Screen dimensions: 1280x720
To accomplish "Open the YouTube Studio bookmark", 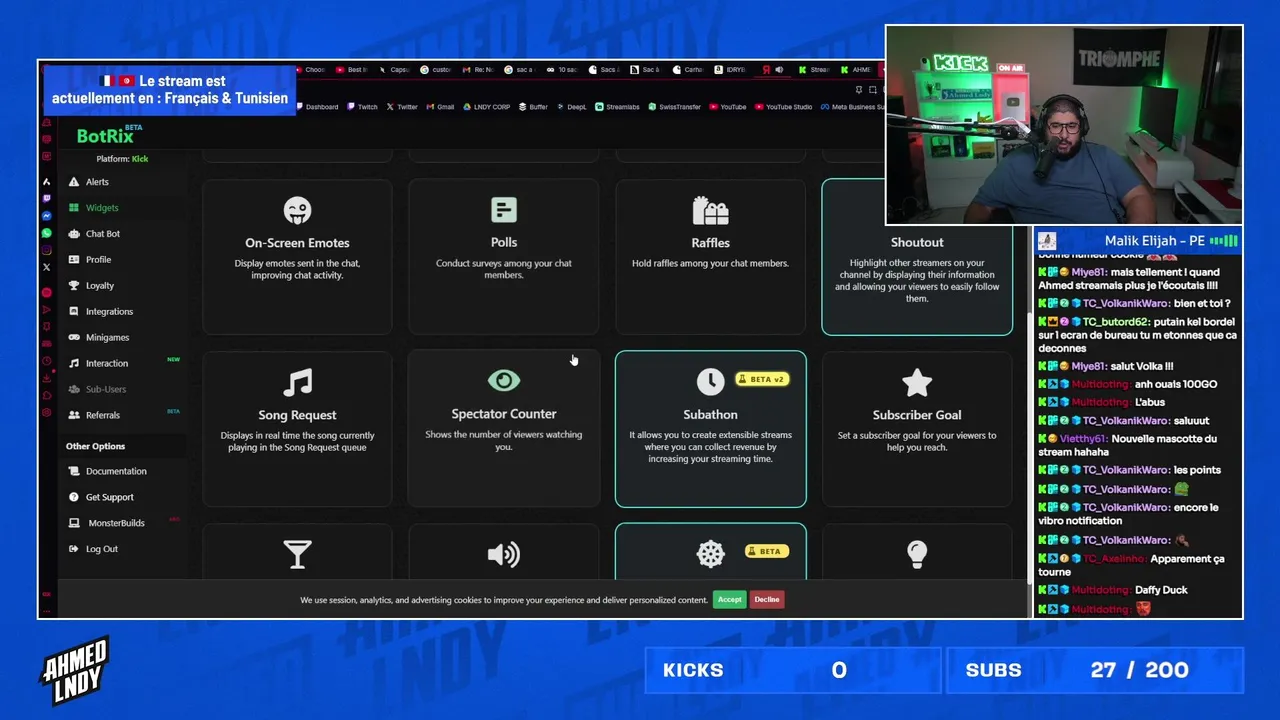I will (x=784, y=107).
